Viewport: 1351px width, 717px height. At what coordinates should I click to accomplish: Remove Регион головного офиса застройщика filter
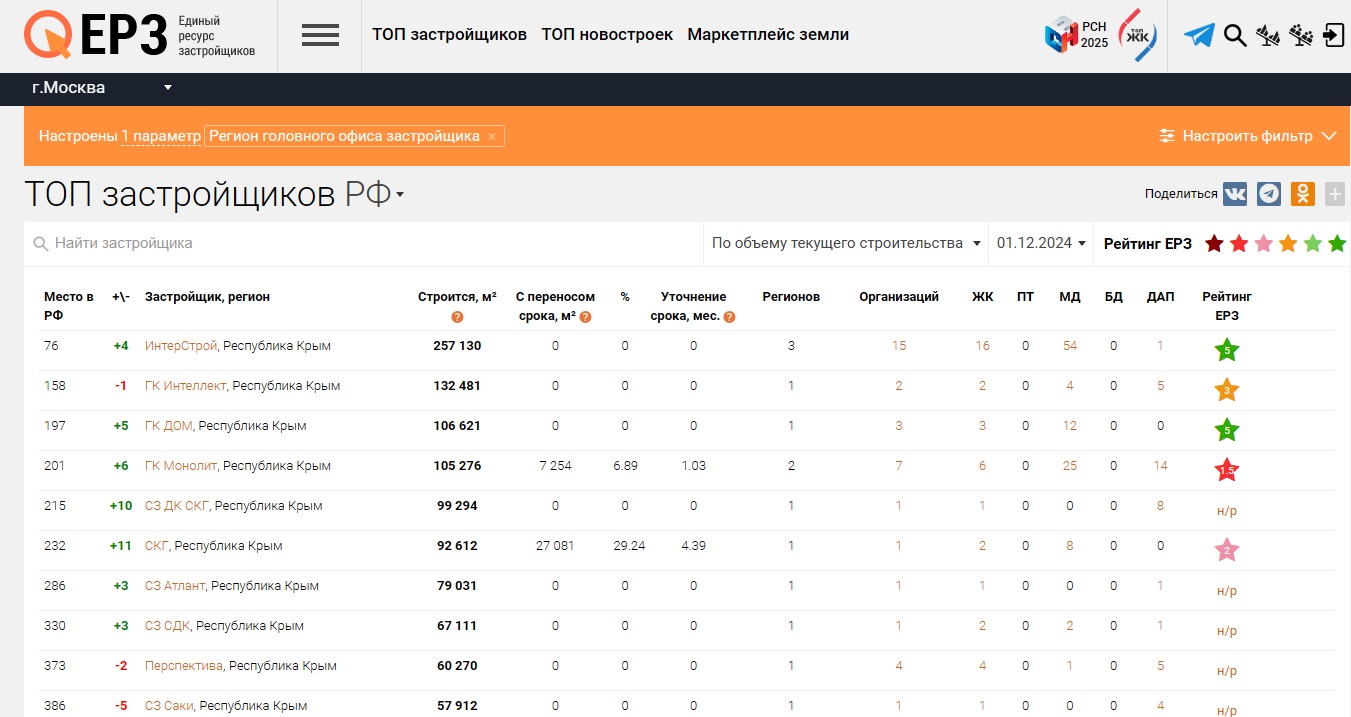pyautogui.click(x=492, y=137)
